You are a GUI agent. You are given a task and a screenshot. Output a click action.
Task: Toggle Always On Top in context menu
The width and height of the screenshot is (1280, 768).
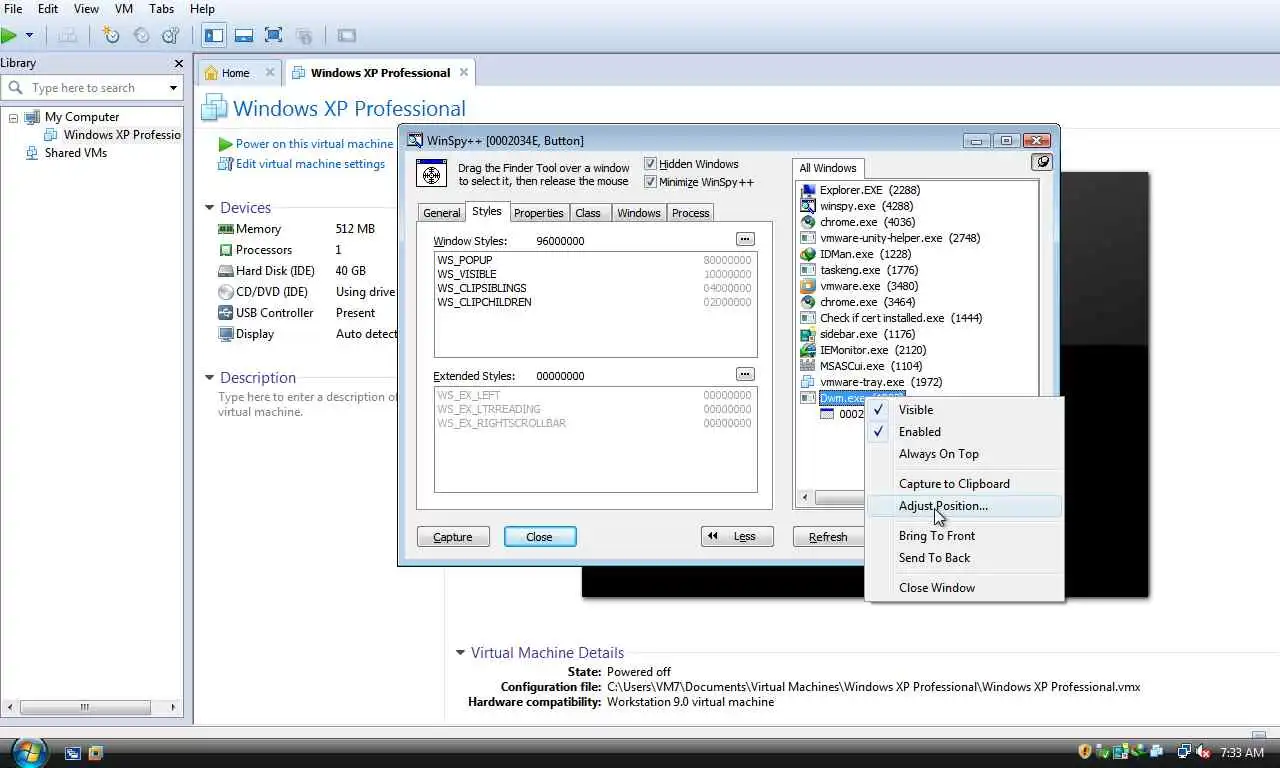pos(965,454)
